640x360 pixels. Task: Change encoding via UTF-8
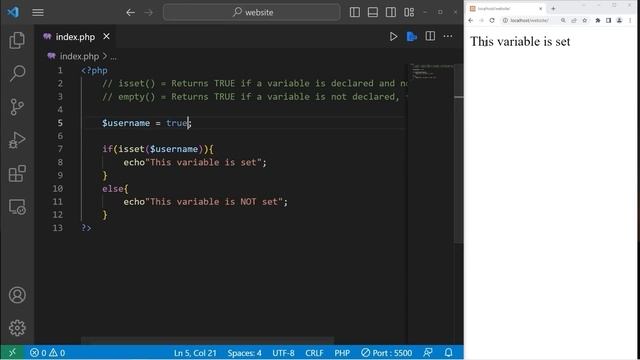click(283, 353)
